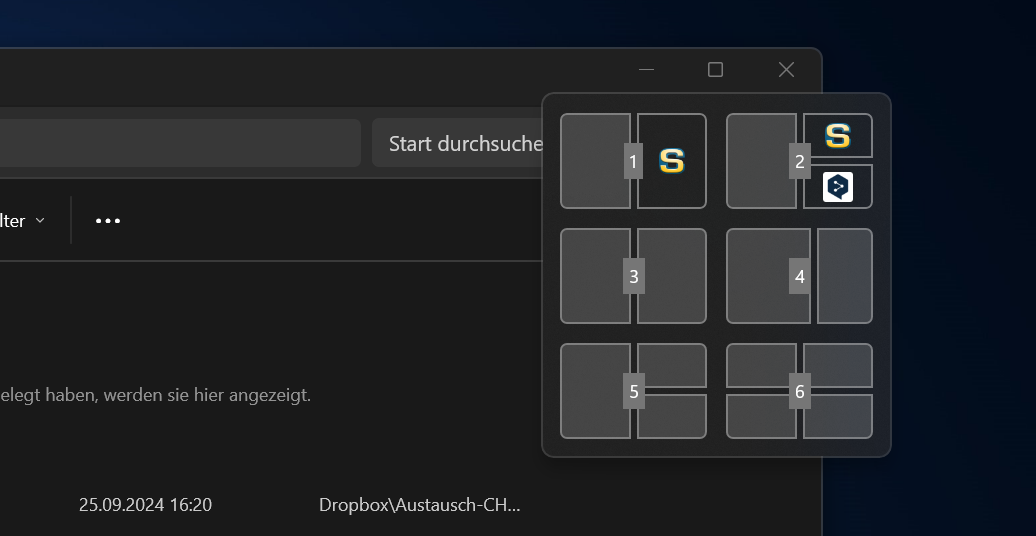Image resolution: width=1036 pixels, height=536 pixels.
Task: Snap to the left zone of layout 3
Action: coord(592,276)
